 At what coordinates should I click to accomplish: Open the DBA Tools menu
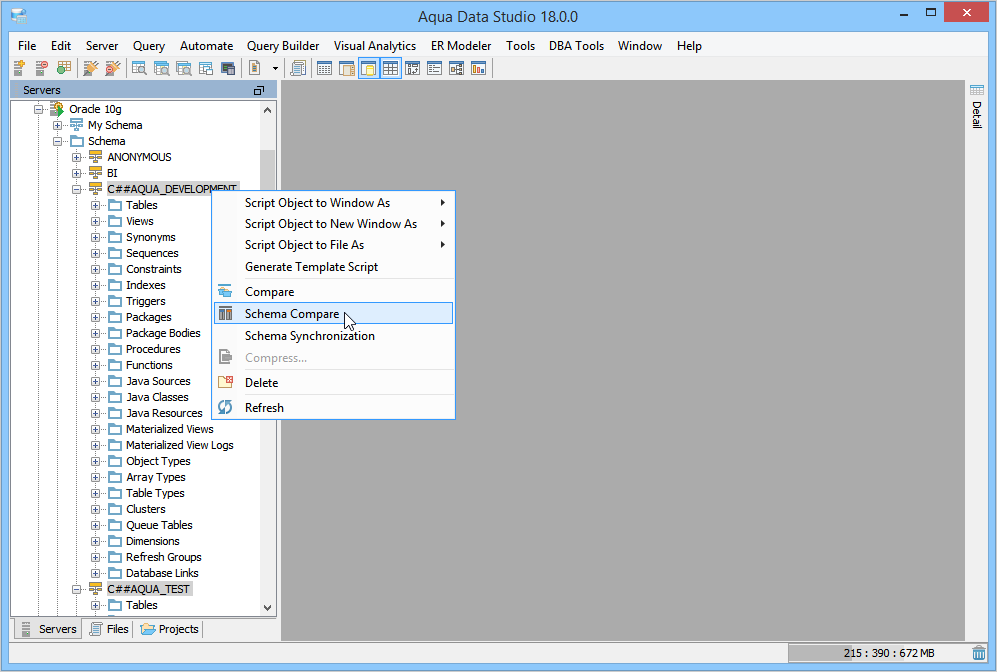pyautogui.click(x=576, y=46)
